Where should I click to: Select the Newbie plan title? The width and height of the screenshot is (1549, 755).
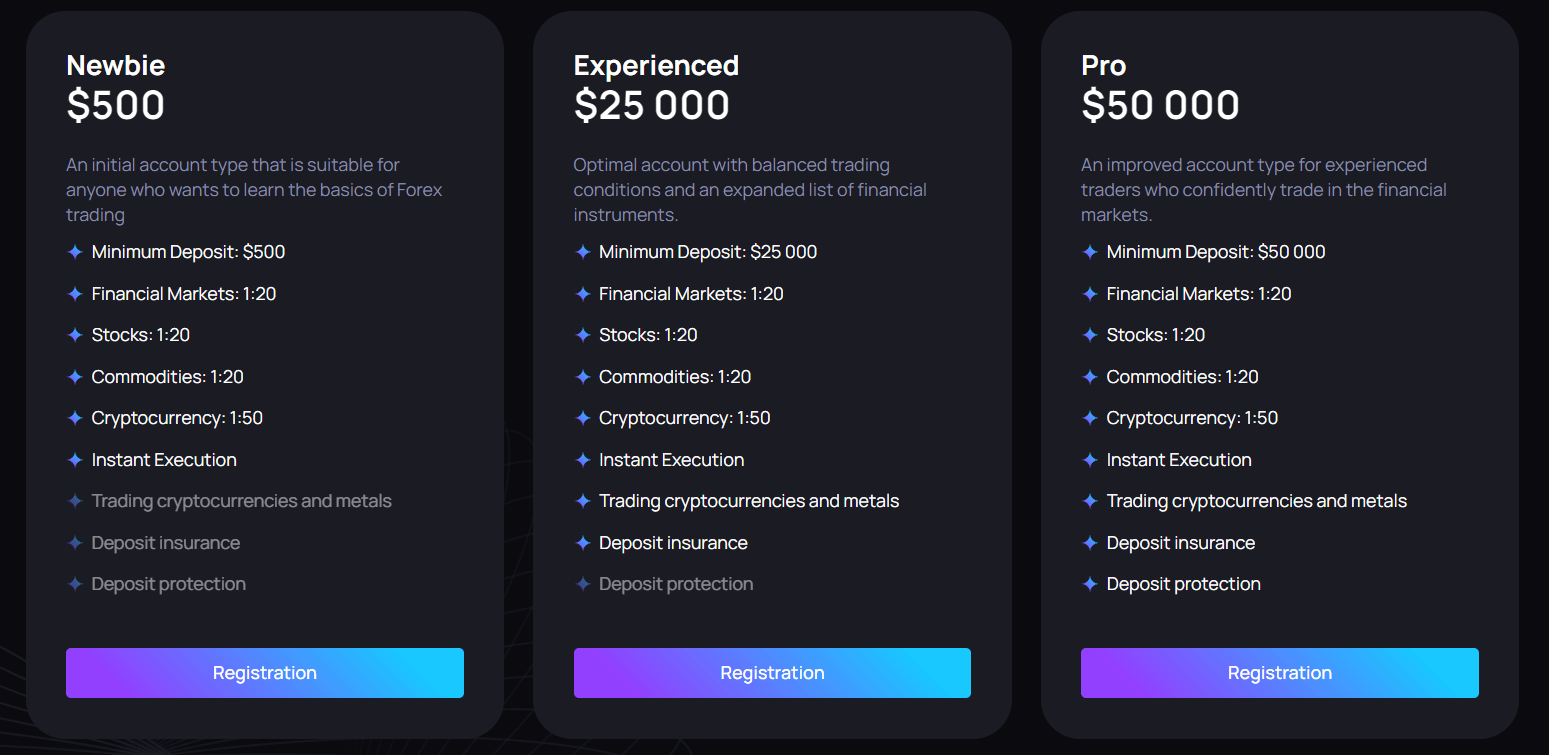click(x=116, y=66)
